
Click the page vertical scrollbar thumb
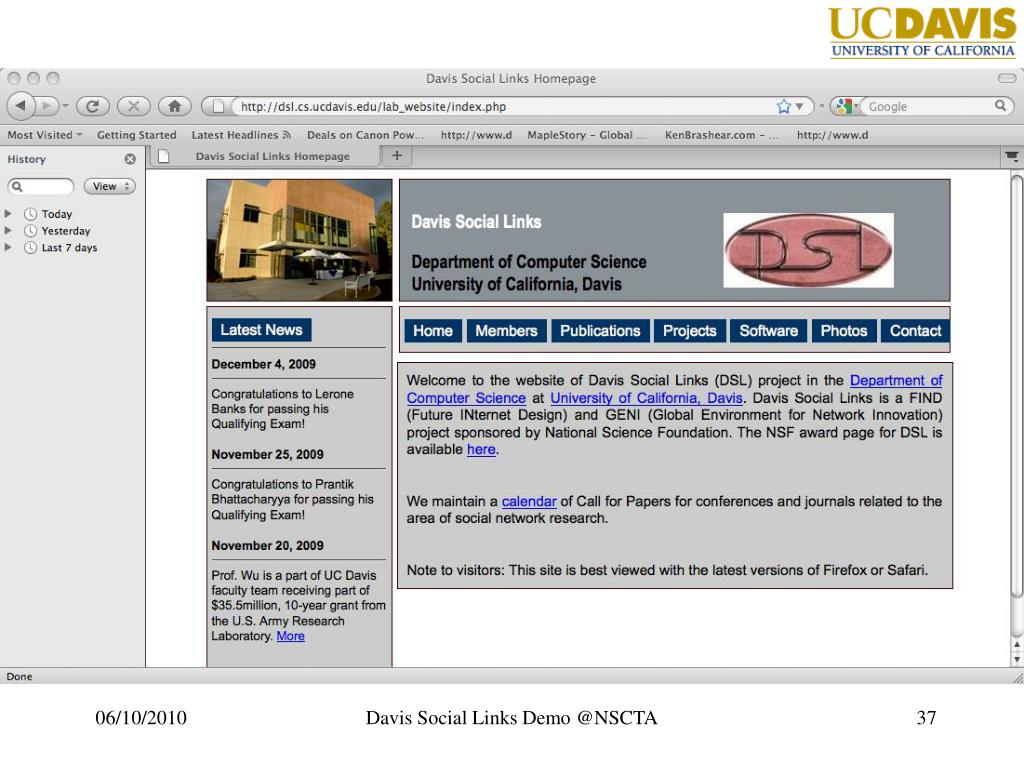pos(1016,385)
